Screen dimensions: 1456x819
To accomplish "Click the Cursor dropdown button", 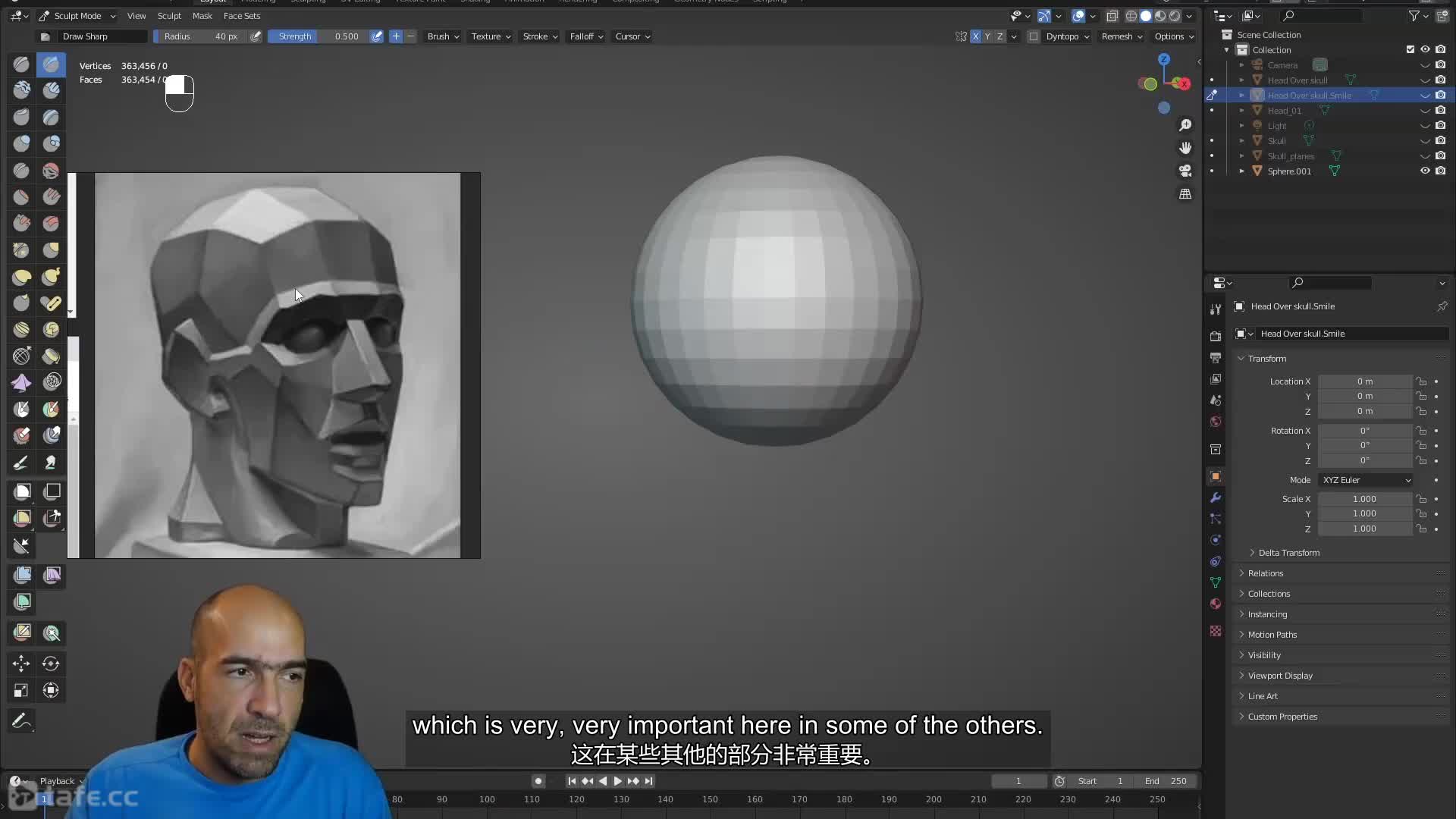I will click(632, 36).
